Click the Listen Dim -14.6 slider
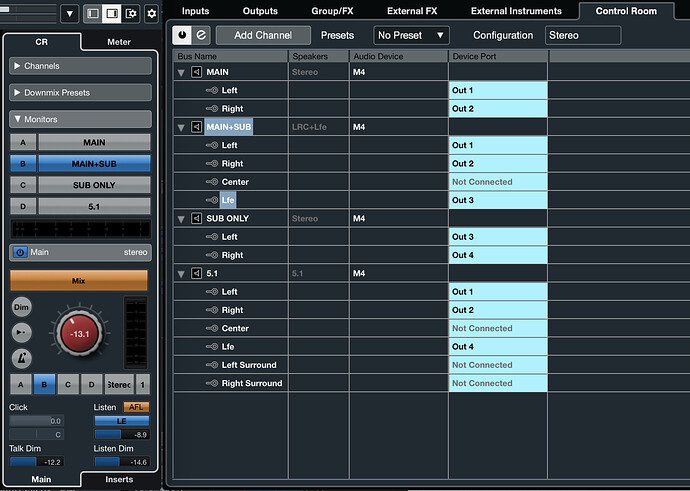The height and width of the screenshot is (491, 690). pyautogui.click(x=122, y=462)
